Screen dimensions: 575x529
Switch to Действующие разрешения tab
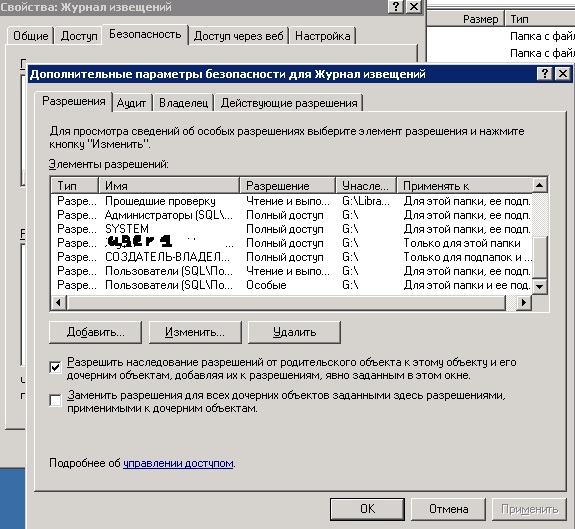click(289, 103)
